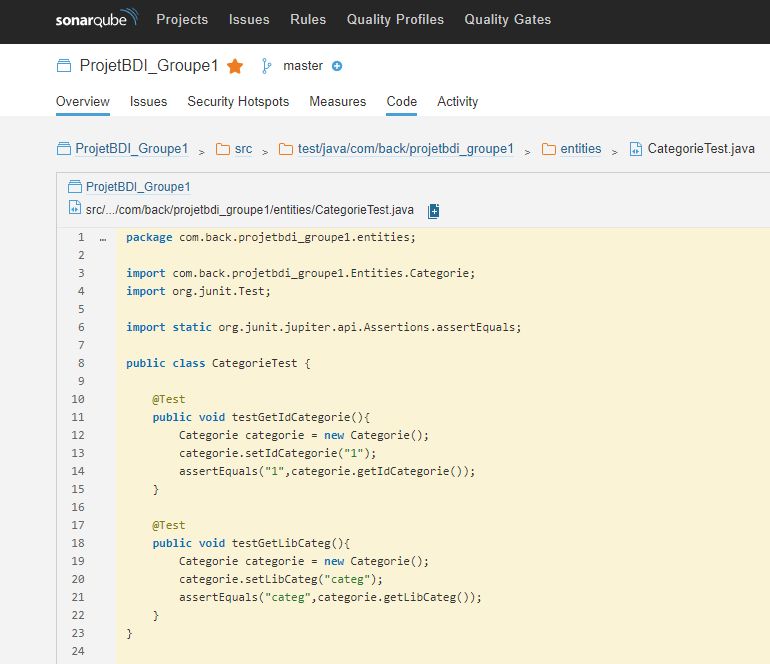
Task: Click the project icon at the start of the breadcrumb
Action: [x=64, y=148]
